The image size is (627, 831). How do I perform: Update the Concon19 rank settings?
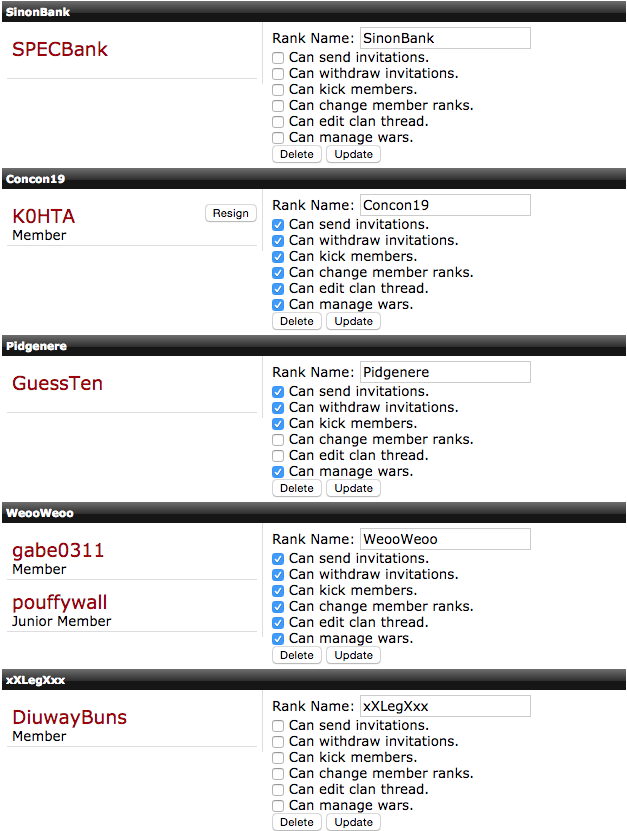coord(354,321)
